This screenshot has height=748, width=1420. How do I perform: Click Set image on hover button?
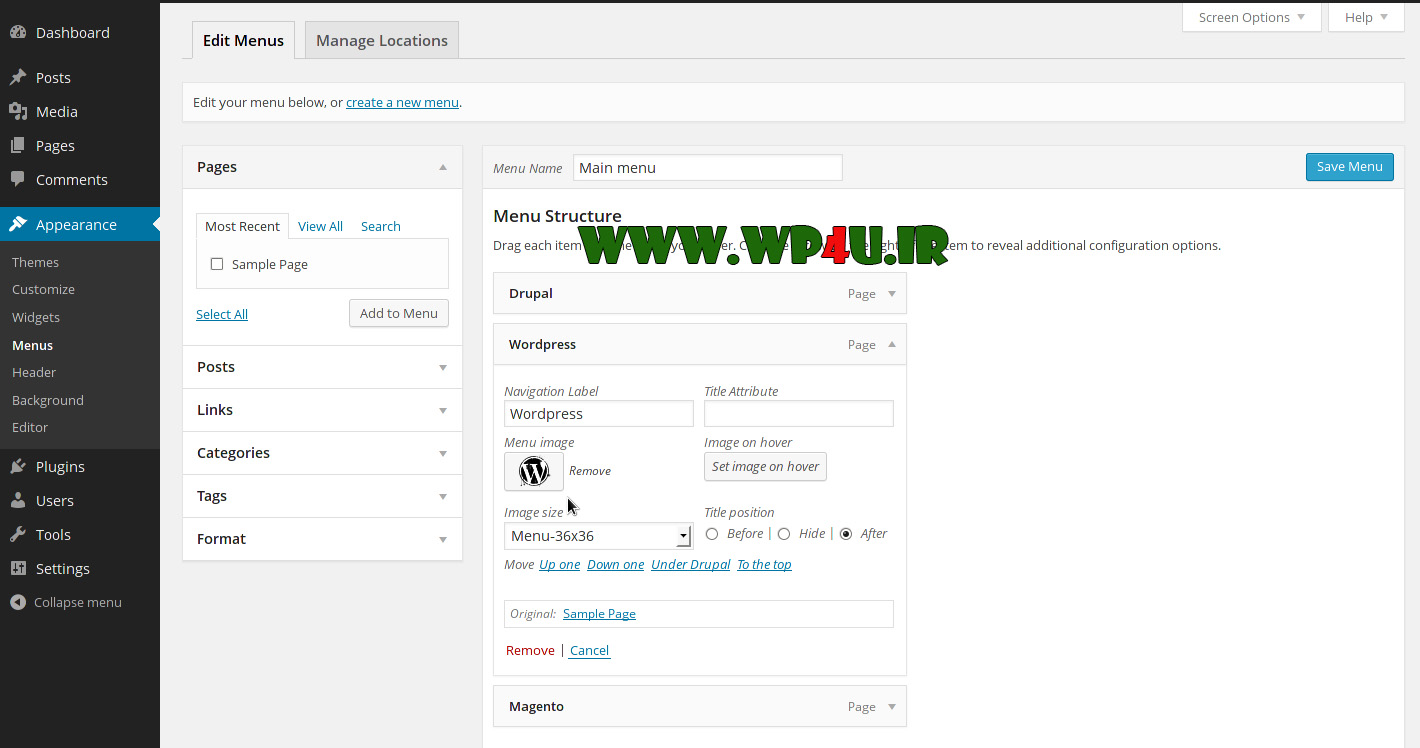pyautogui.click(x=765, y=467)
